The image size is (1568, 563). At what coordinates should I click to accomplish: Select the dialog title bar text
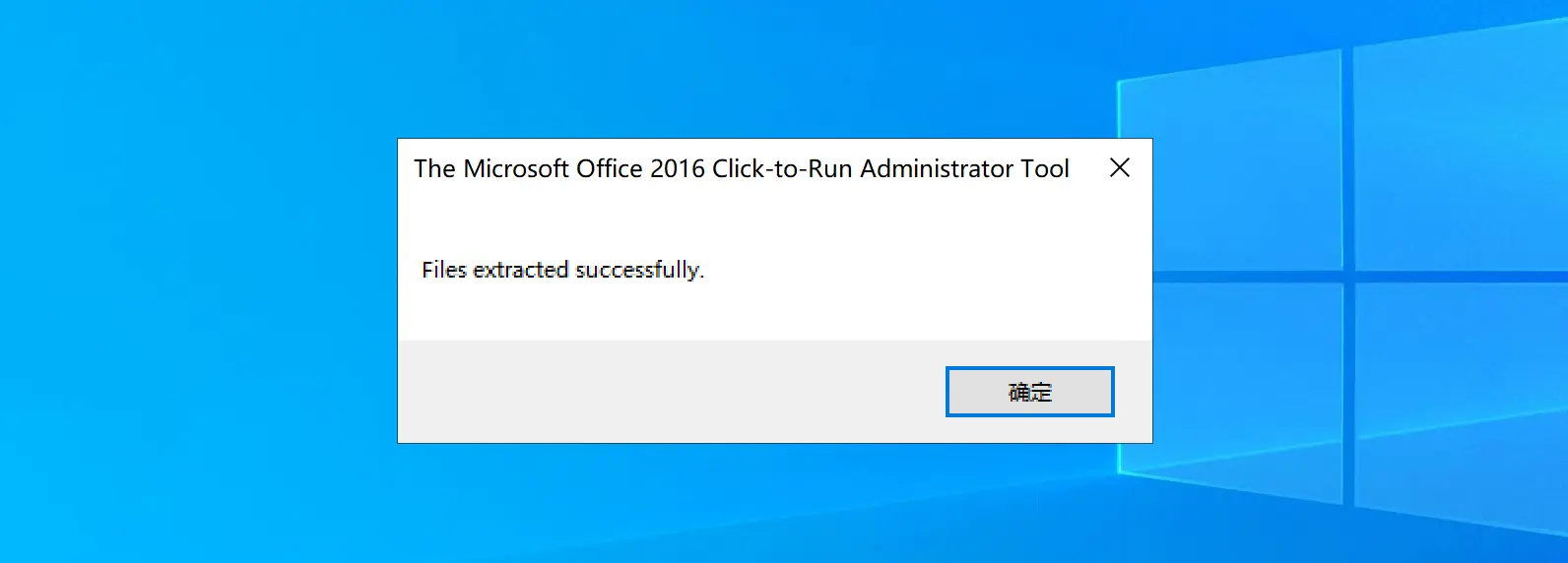tap(742, 169)
